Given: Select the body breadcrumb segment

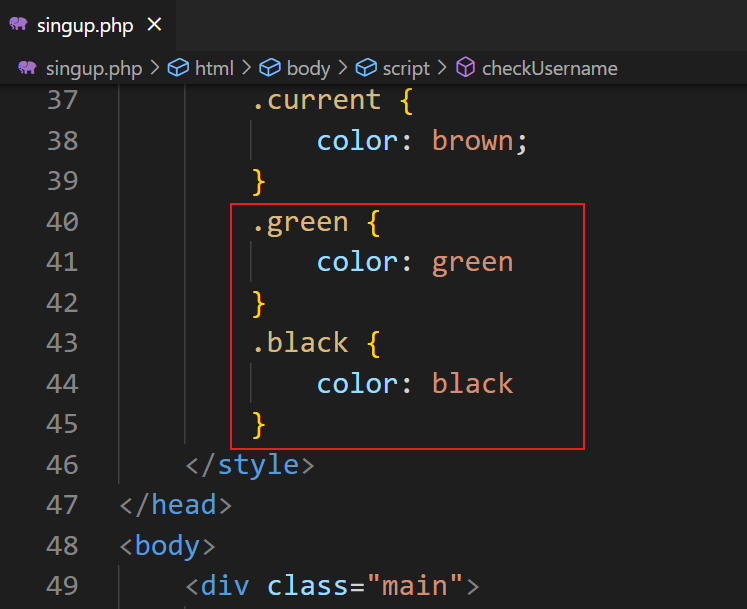Looking at the screenshot, I should point(308,68).
